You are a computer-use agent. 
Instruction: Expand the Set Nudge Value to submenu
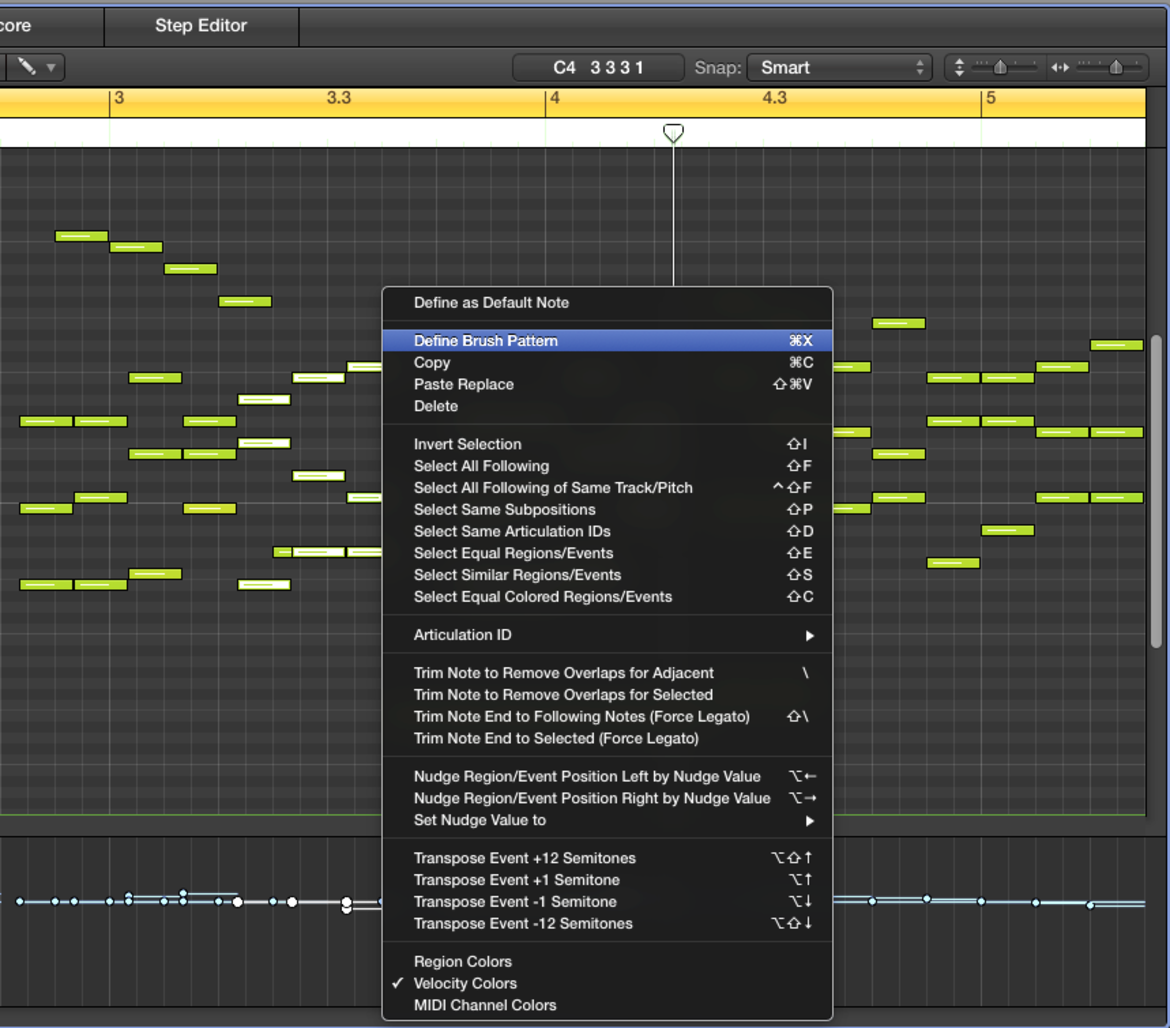coord(607,821)
